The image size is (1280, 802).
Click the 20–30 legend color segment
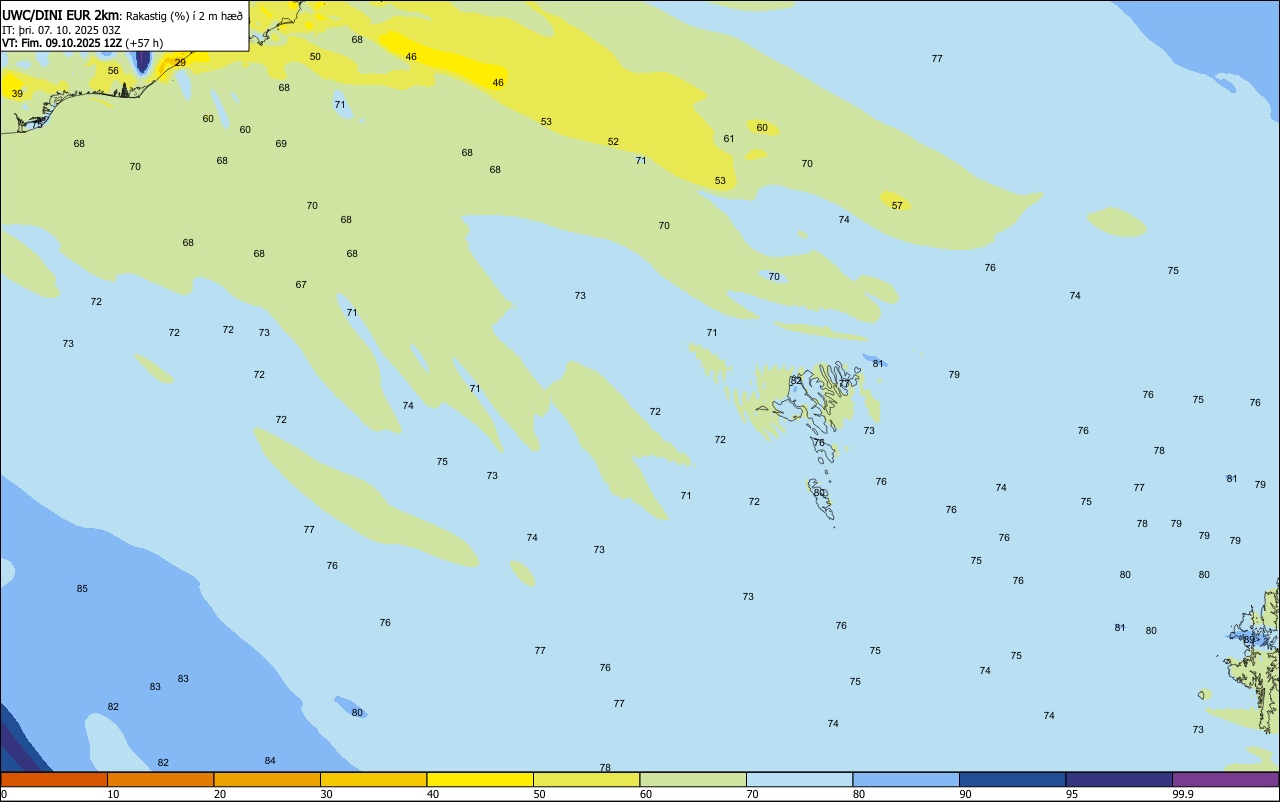[267, 779]
